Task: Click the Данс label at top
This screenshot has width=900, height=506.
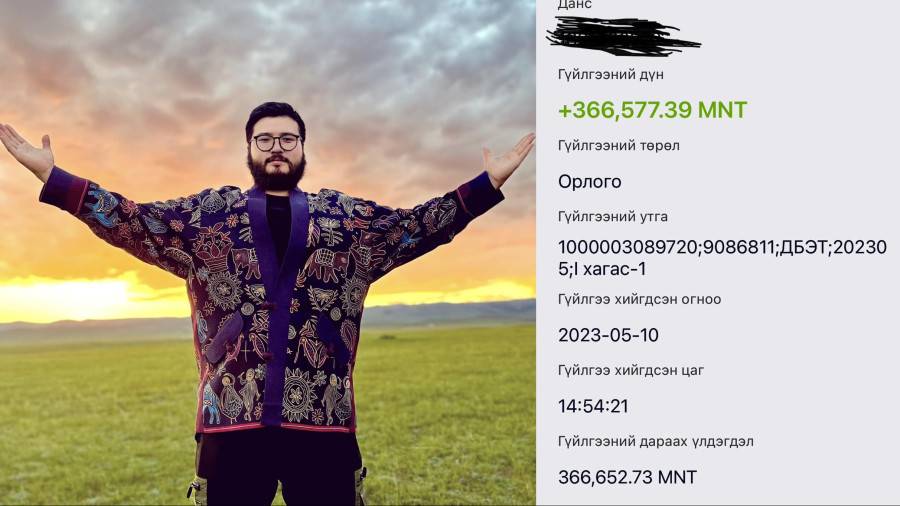Action: click(575, 5)
